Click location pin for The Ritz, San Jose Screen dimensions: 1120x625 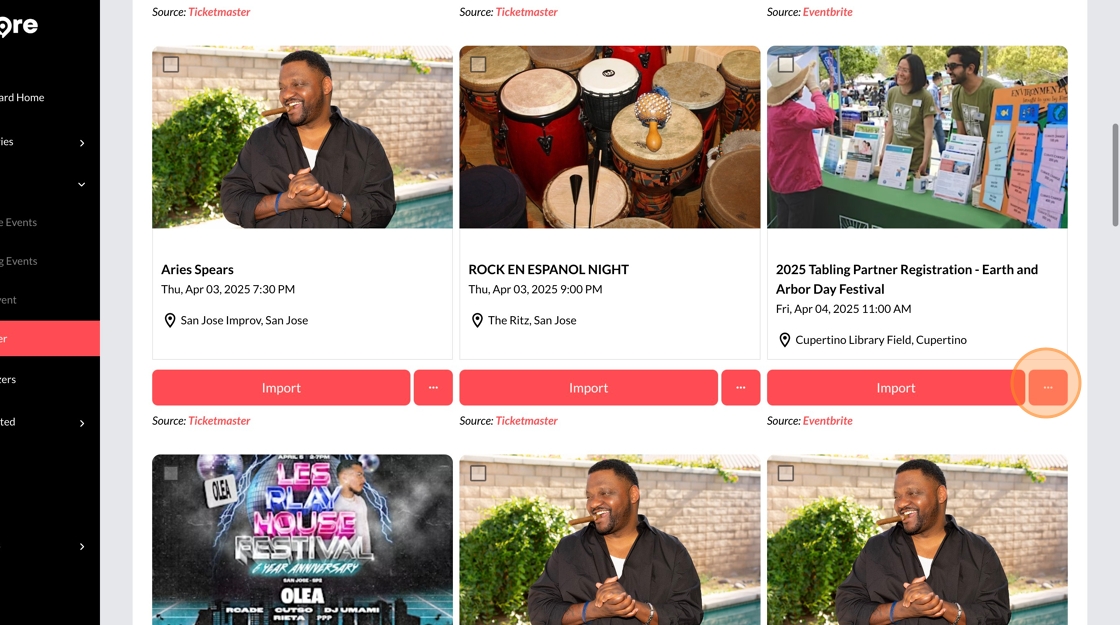[x=477, y=320]
